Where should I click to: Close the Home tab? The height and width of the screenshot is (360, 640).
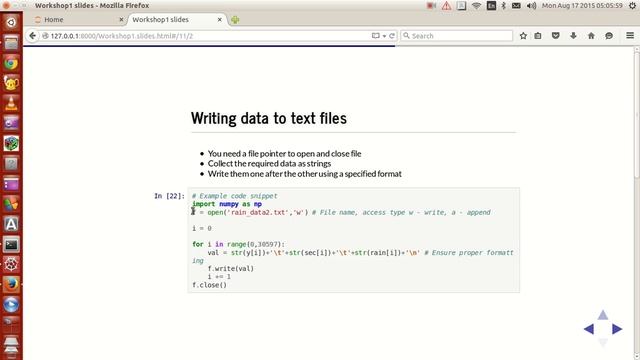(x=121, y=20)
